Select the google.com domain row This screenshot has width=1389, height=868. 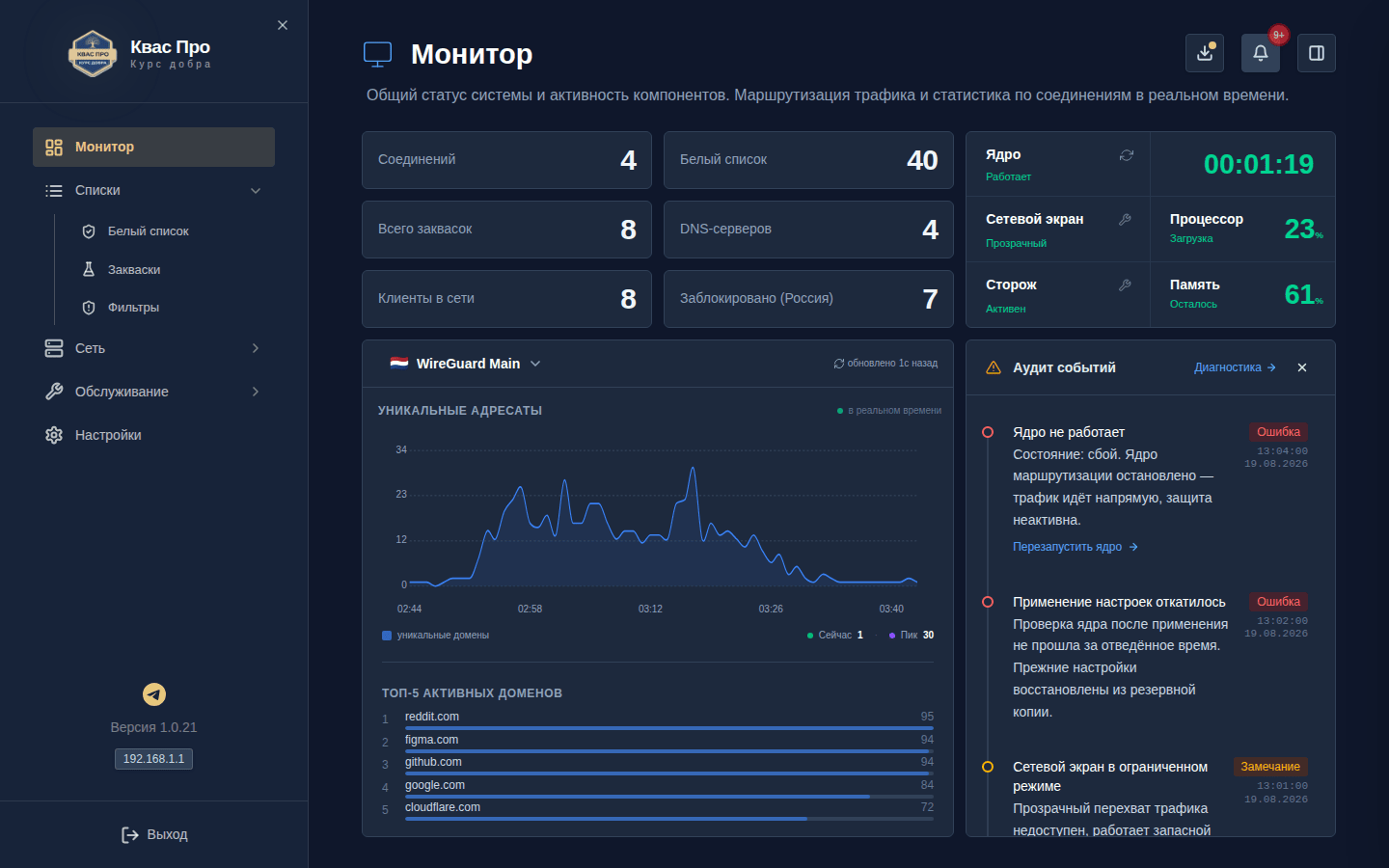(x=658, y=787)
